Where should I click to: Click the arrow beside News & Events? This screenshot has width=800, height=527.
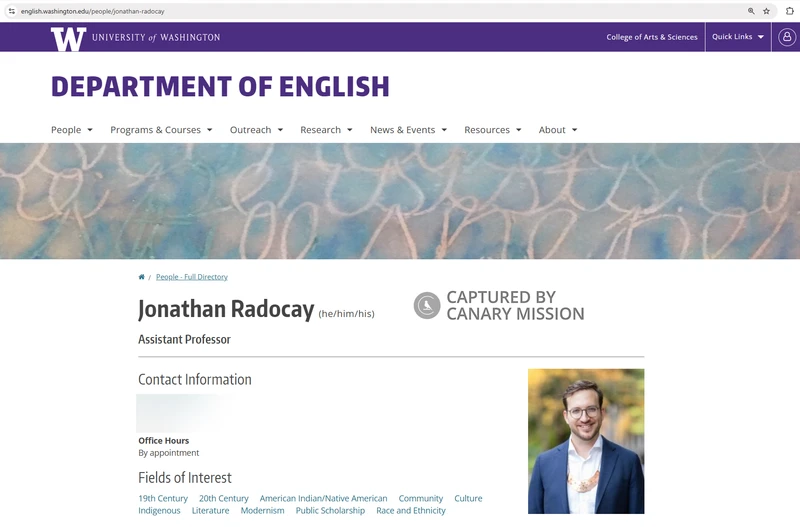(444, 130)
